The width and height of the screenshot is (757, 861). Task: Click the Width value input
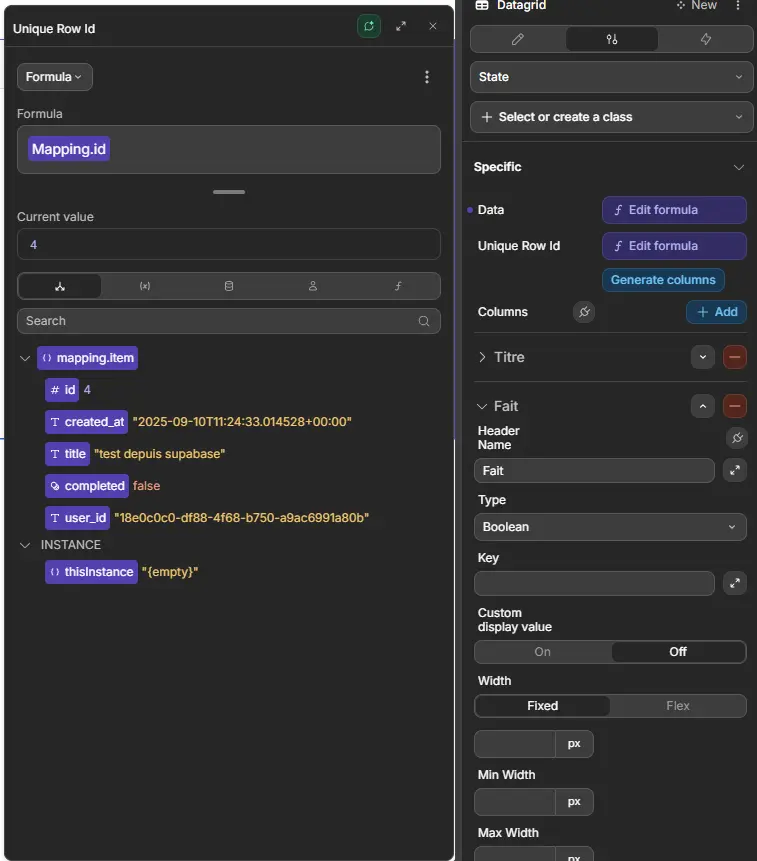tap(515, 744)
